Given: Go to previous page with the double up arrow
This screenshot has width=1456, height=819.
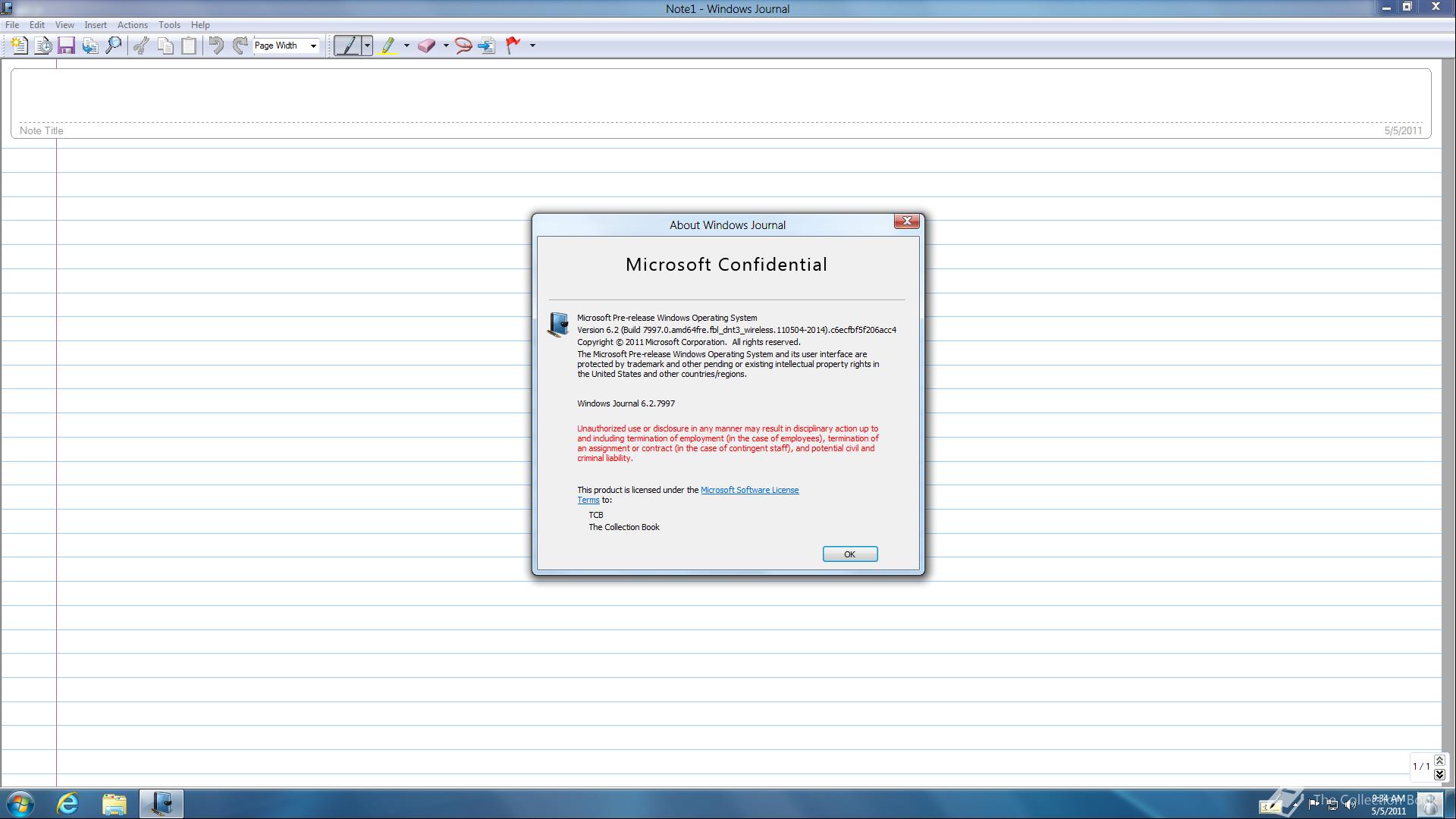Looking at the screenshot, I should pos(1439,761).
